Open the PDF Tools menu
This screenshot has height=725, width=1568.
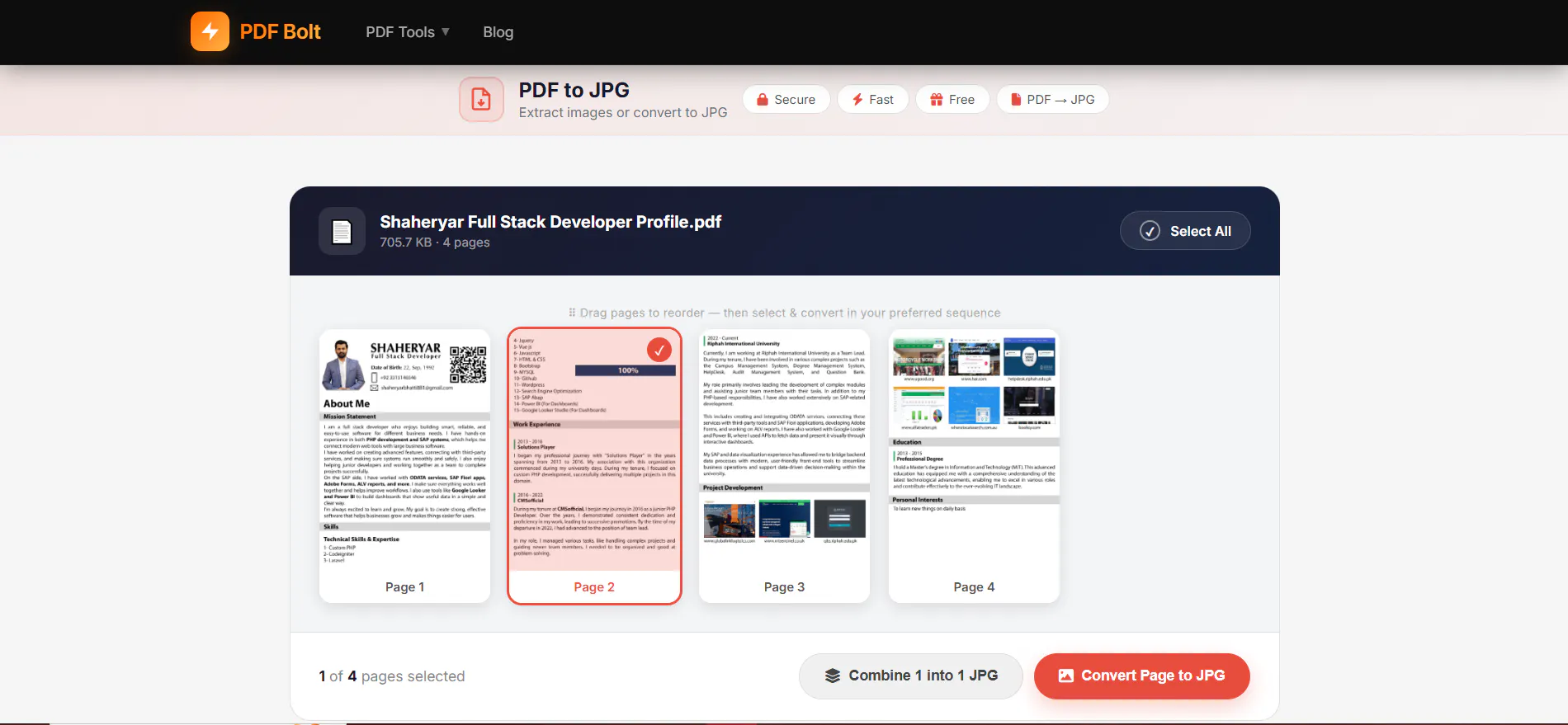point(408,32)
